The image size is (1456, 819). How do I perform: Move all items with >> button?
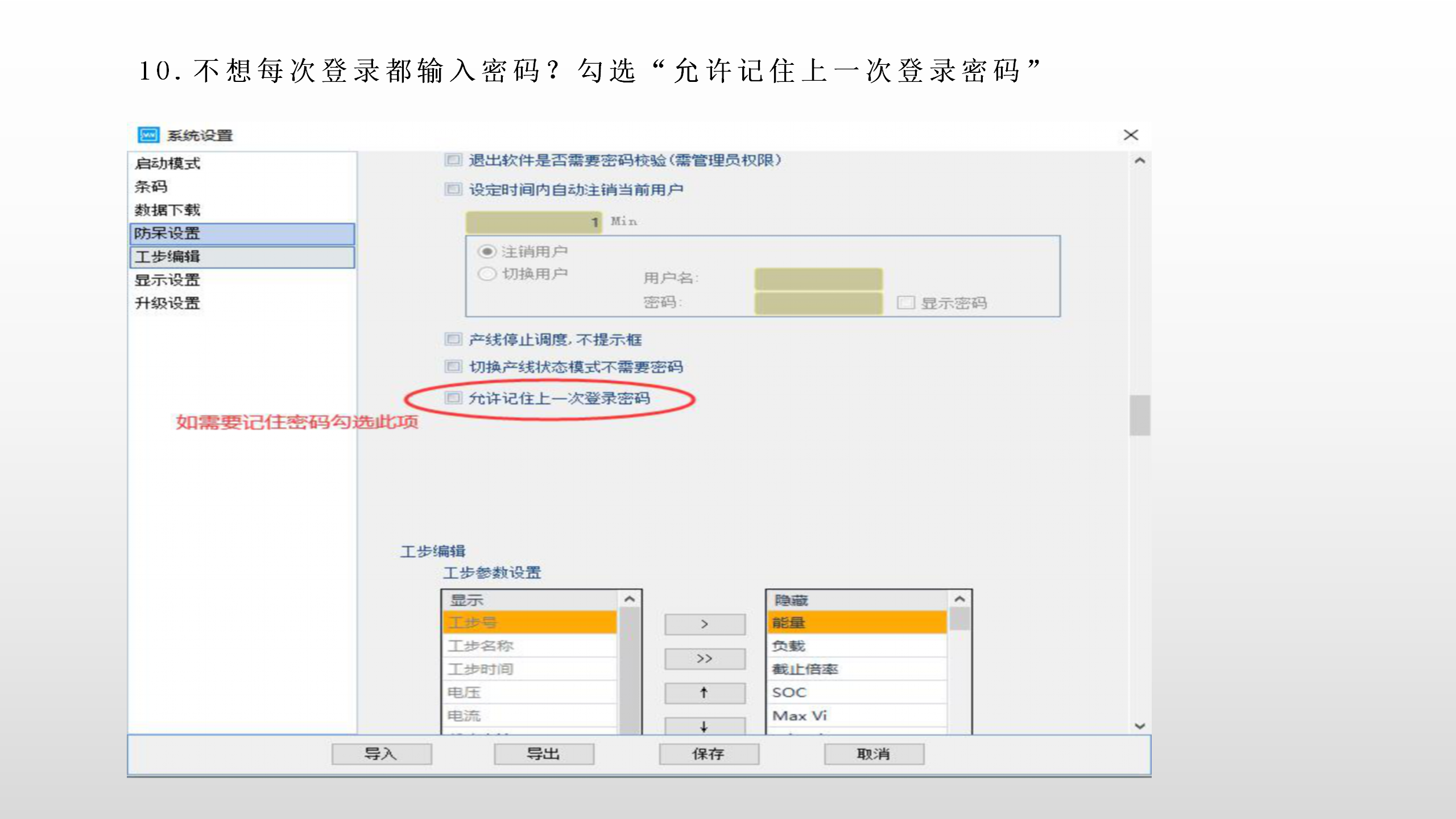(x=705, y=659)
